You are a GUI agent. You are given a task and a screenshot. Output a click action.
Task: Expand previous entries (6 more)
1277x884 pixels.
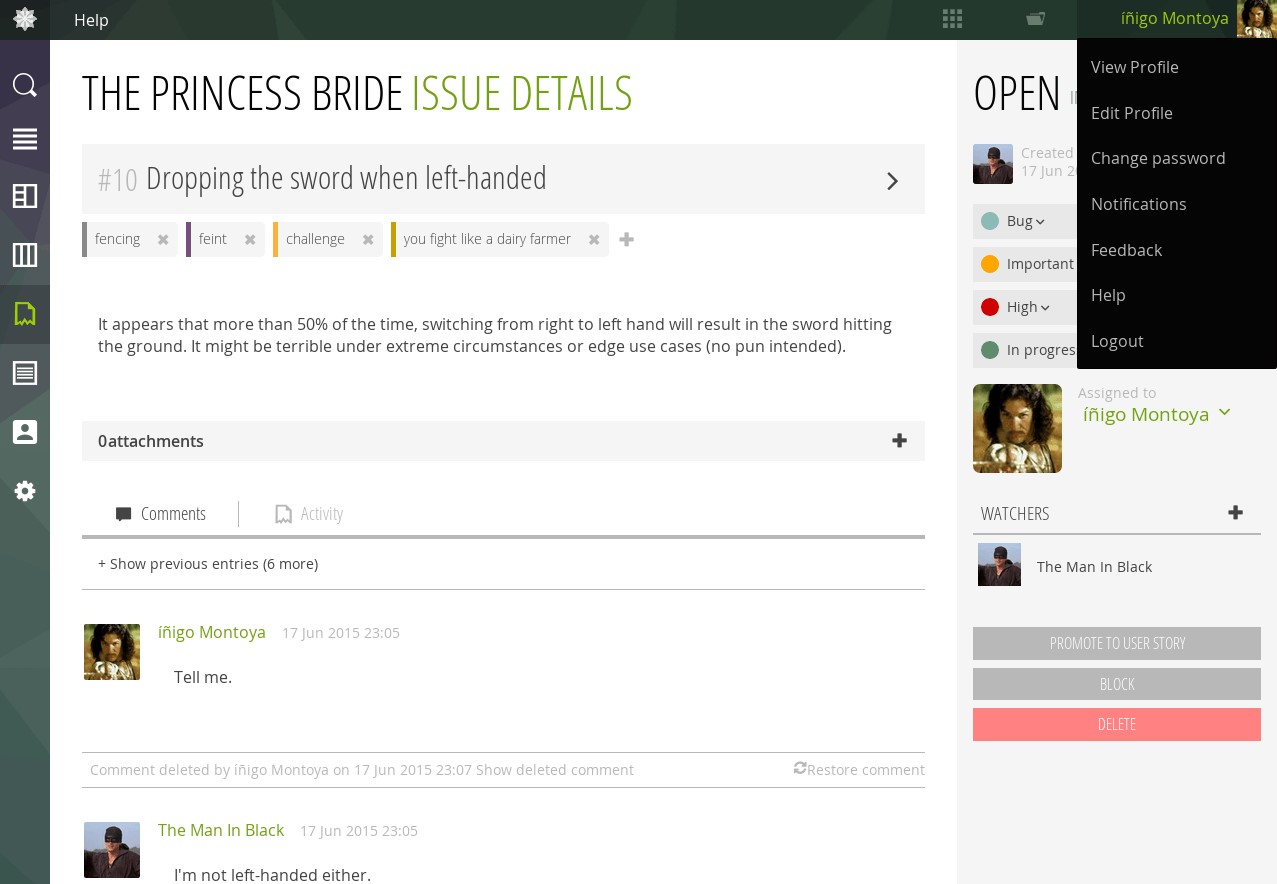coord(208,564)
